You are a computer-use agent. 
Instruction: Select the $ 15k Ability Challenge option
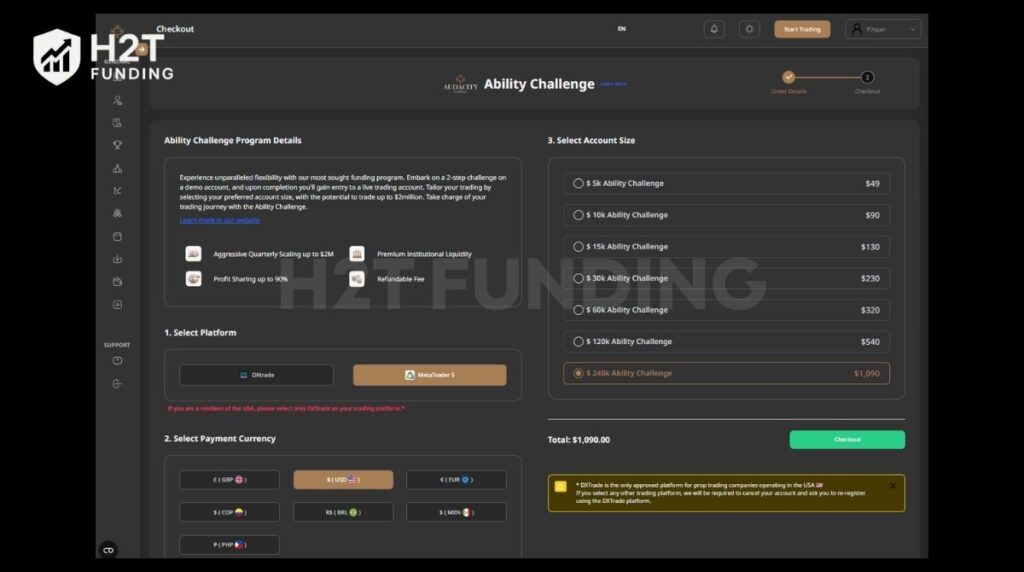[726, 247]
